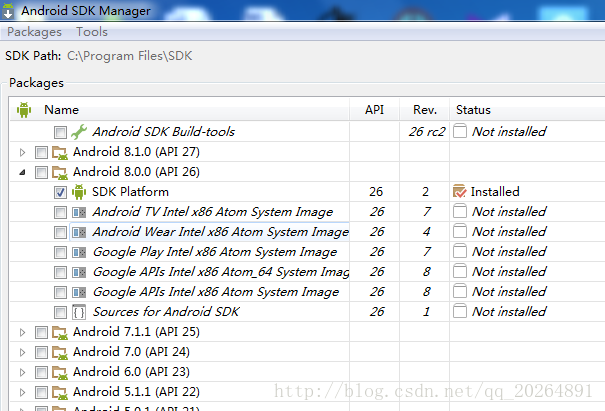Click Not installed status icon for Build-tools
This screenshot has height=411, width=605.
point(460,131)
